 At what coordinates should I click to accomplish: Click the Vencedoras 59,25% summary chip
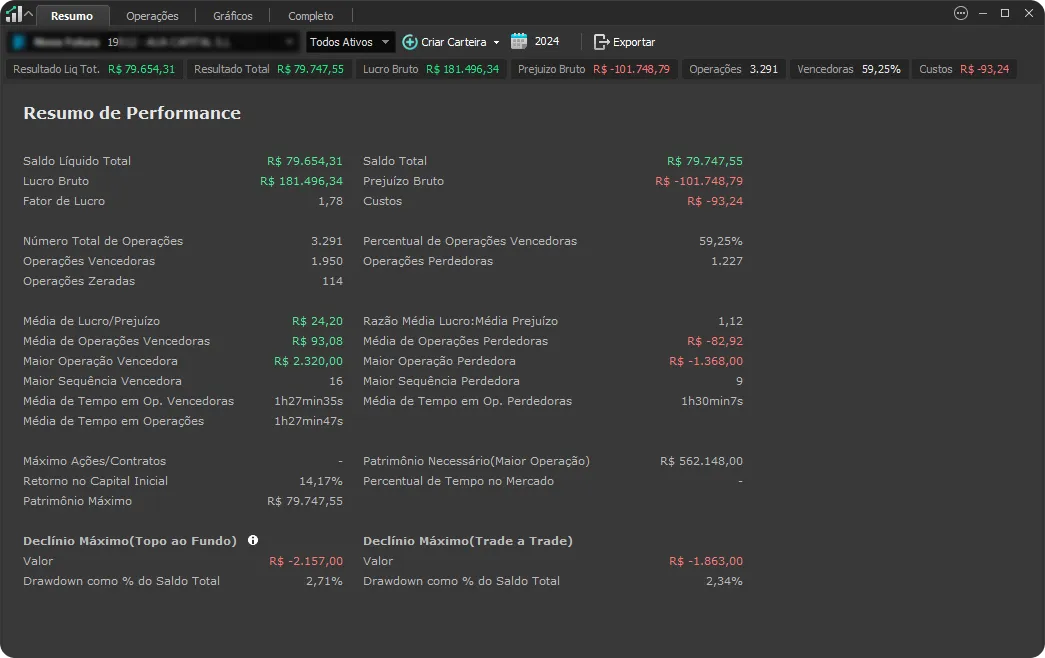pyautogui.click(x=848, y=69)
